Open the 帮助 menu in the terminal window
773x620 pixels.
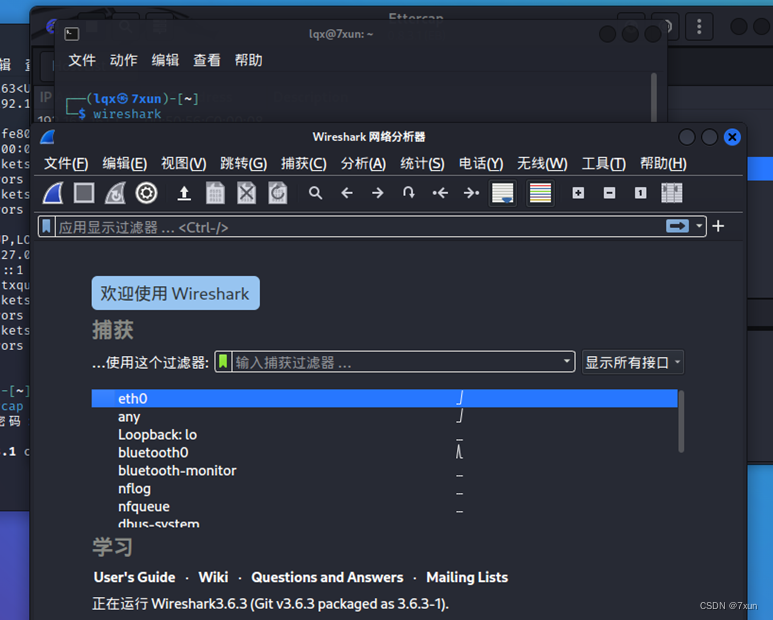click(248, 60)
